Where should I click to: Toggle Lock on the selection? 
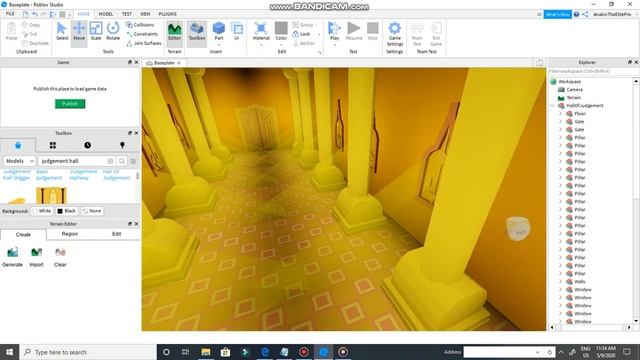[x=301, y=34]
